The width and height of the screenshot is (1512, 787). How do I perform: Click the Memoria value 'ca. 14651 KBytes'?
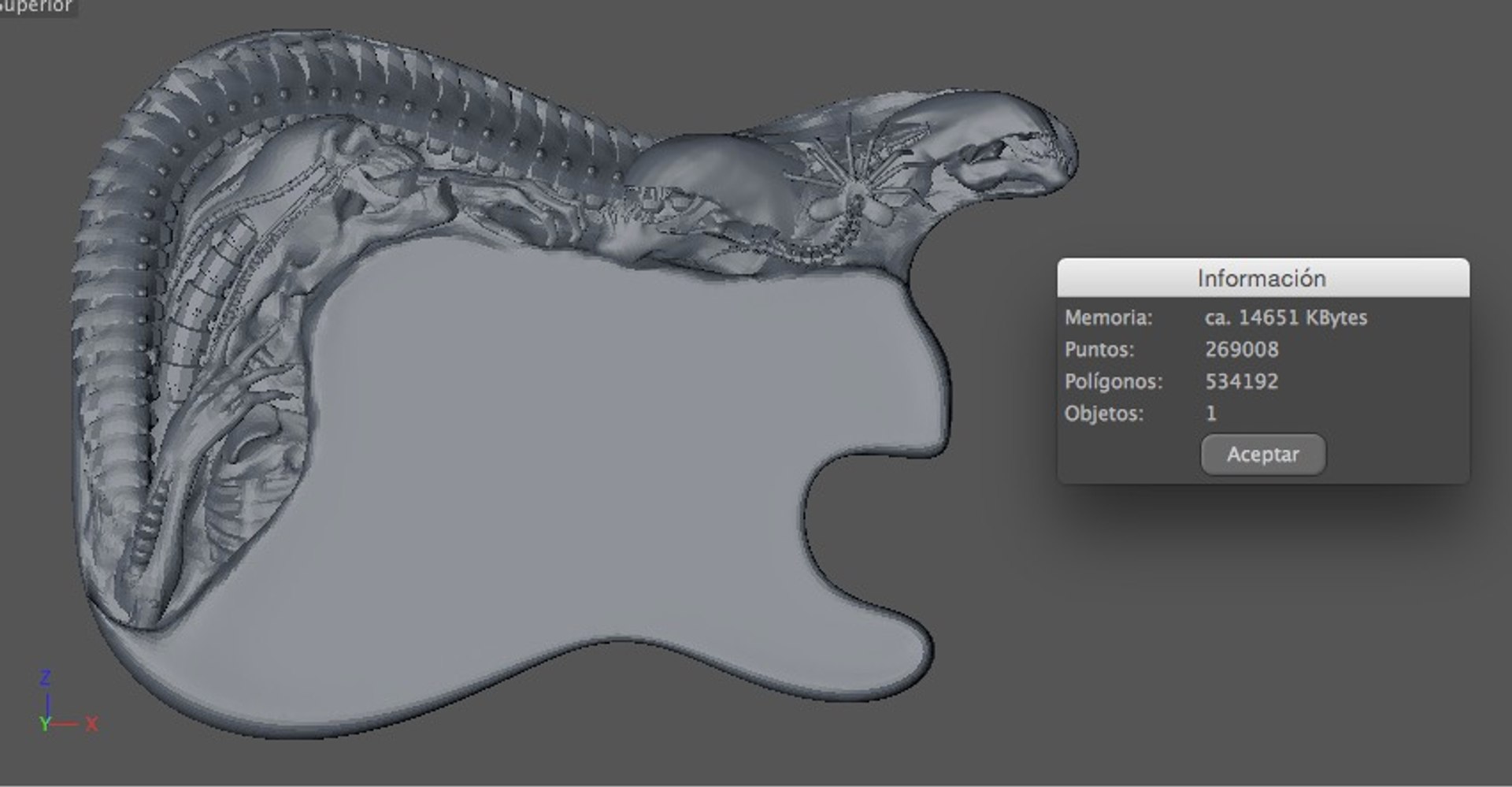click(x=1286, y=317)
